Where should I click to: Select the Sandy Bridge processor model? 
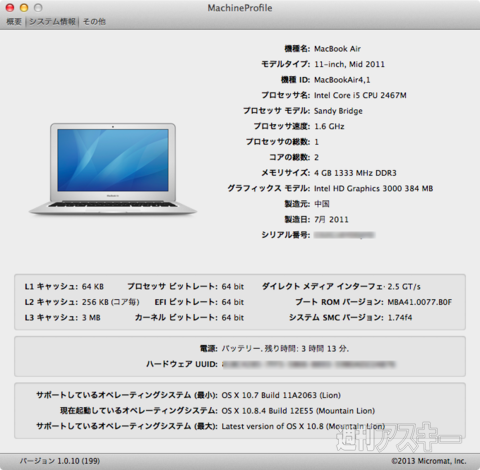tap(338, 111)
